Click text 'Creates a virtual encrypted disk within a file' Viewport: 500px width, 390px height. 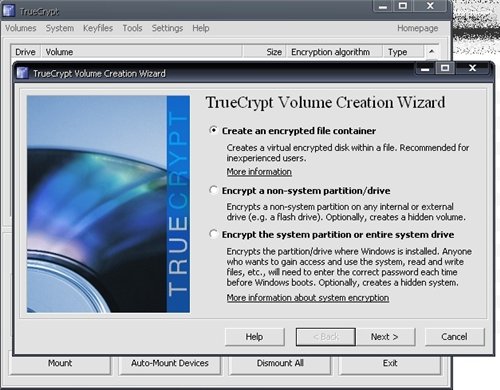(312, 148)
